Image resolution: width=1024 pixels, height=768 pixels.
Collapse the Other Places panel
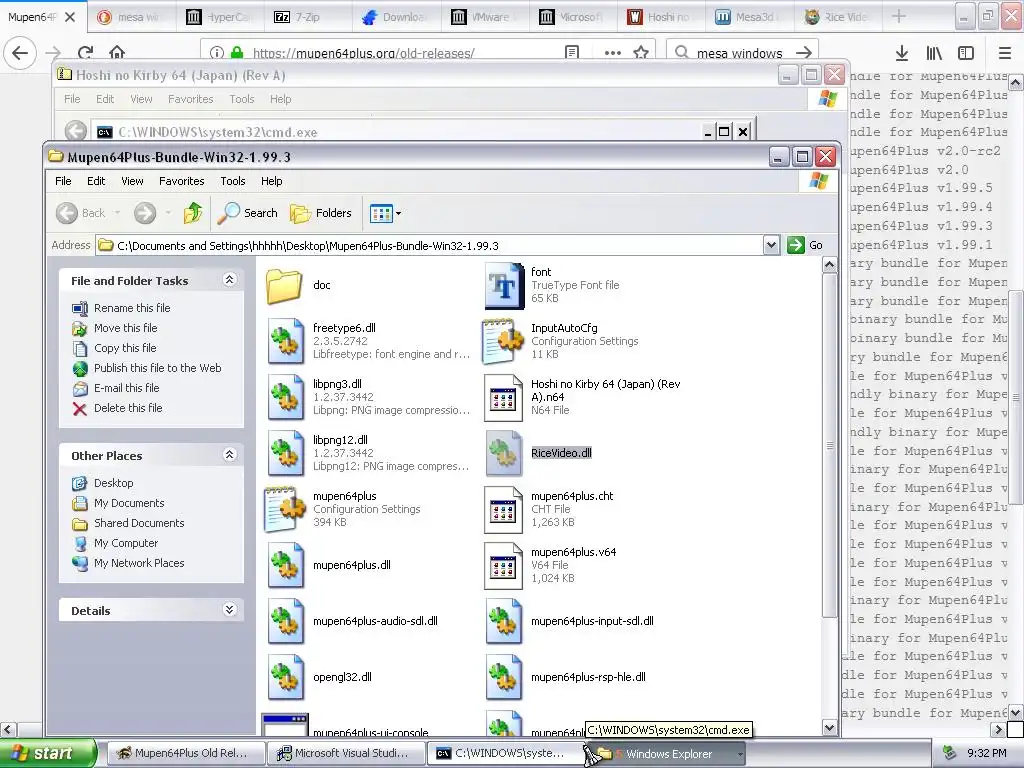(229, 455)
